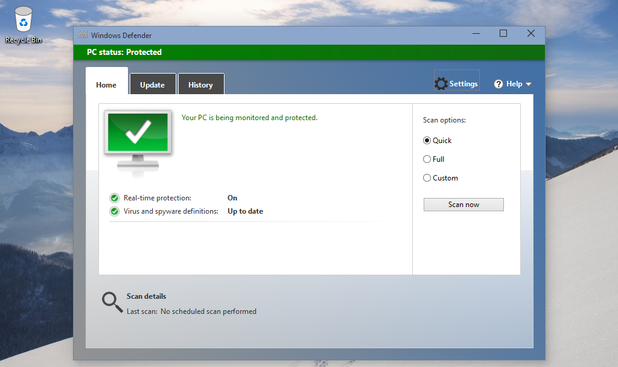Click the Windows Defender title bar icon
618x367 pixels.
(x=83, y=35)
